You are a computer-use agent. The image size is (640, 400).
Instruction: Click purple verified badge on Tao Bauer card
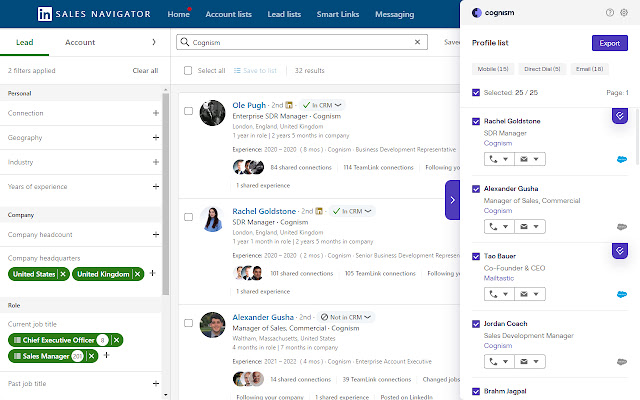(620, 251)
